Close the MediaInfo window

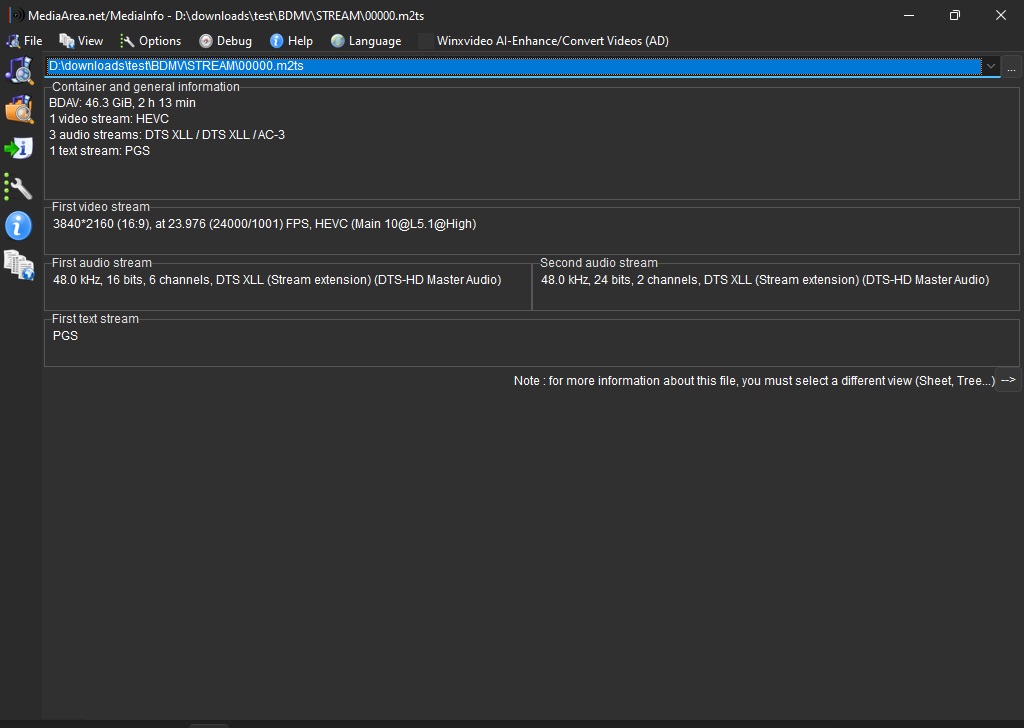click(1000, 15)
